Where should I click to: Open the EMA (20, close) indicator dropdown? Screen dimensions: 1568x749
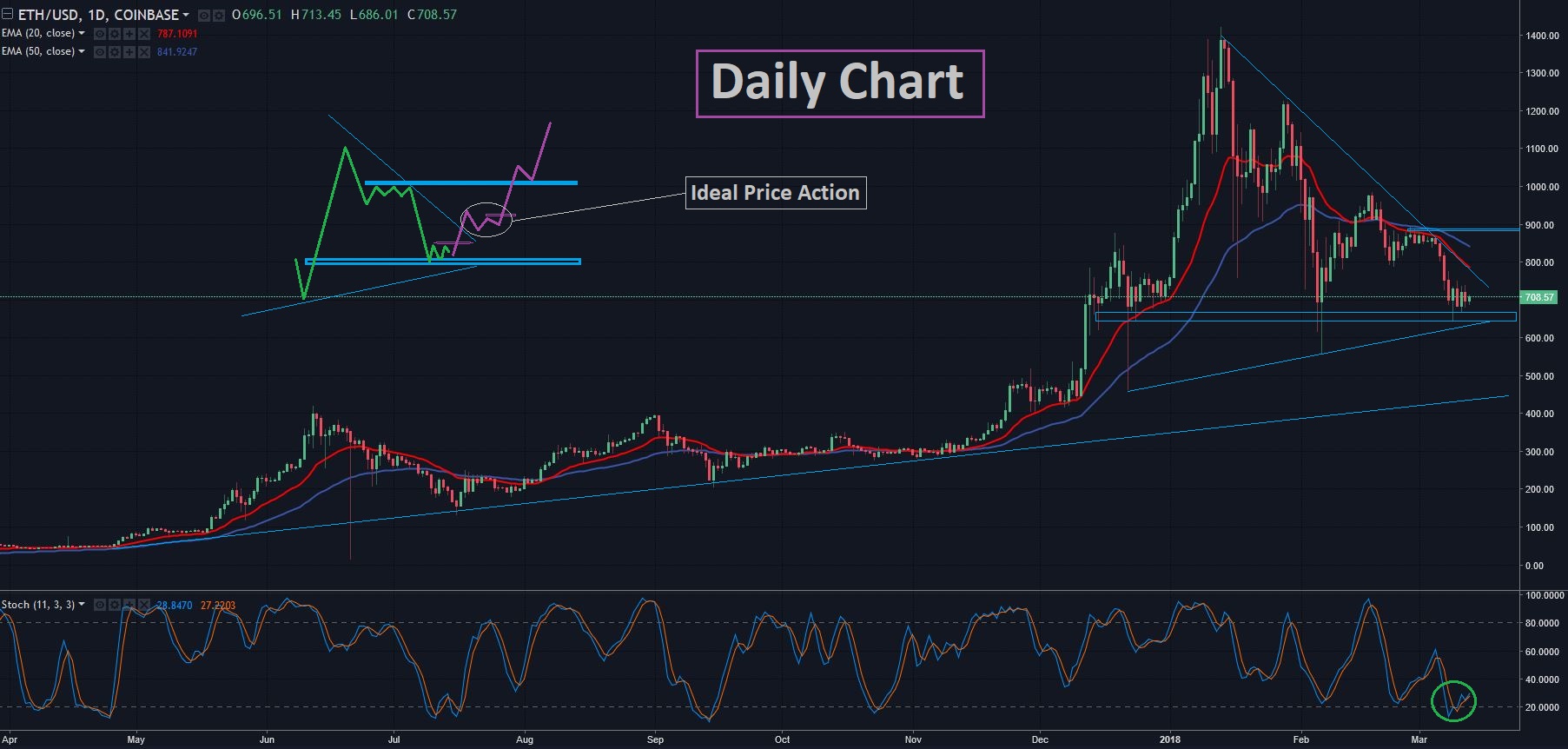[x=82, y=33]
